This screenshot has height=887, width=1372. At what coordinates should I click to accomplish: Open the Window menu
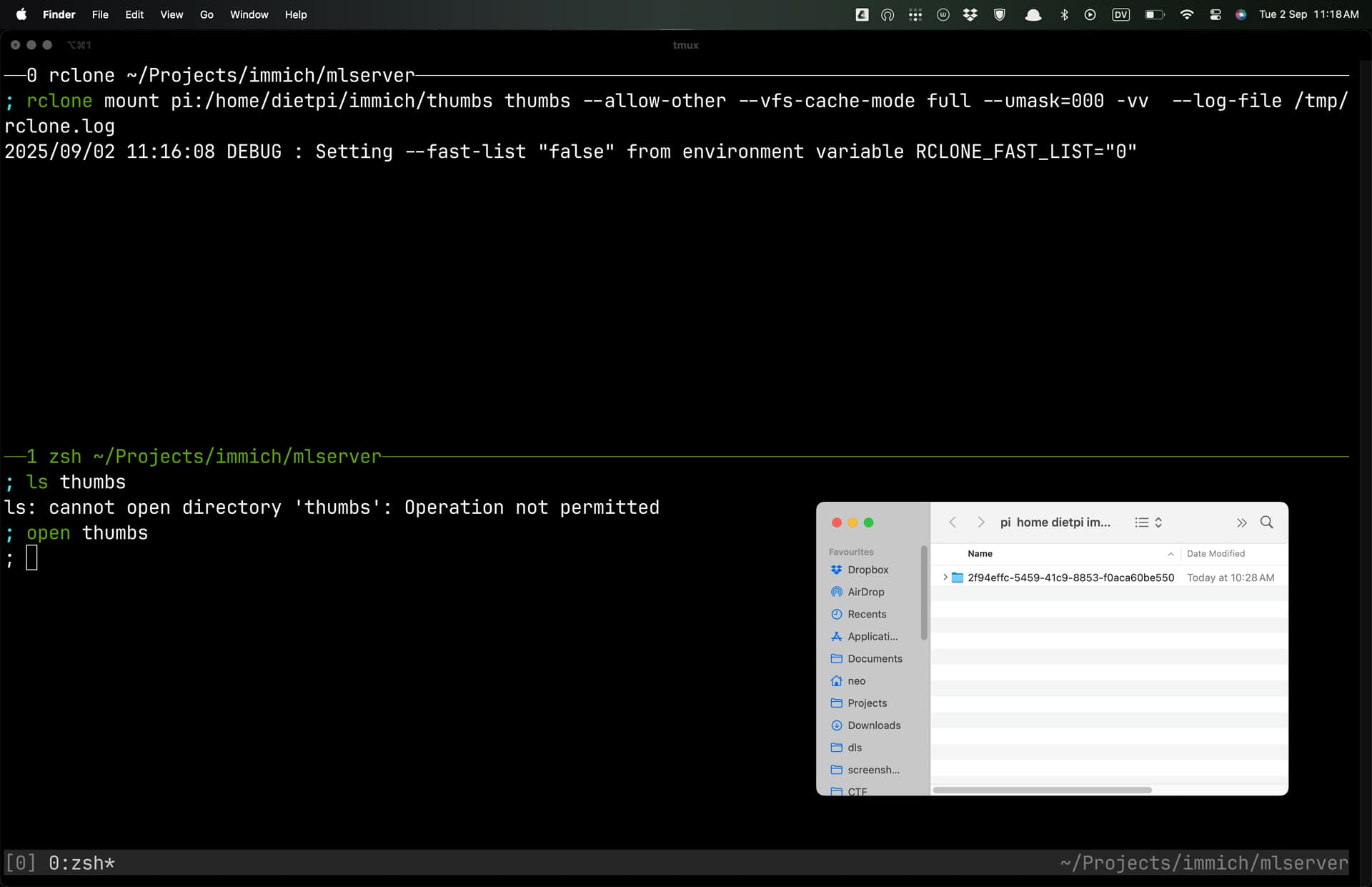point(249,14)
